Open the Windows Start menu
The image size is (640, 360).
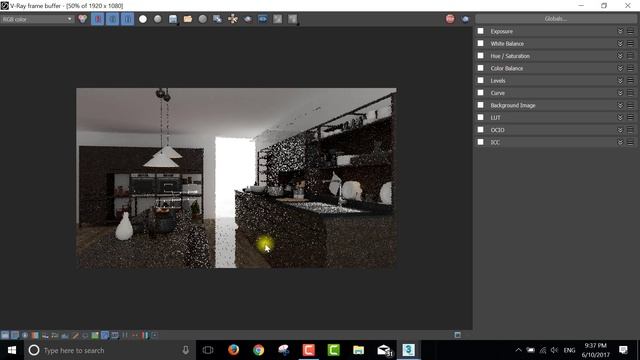coord(12,350)
